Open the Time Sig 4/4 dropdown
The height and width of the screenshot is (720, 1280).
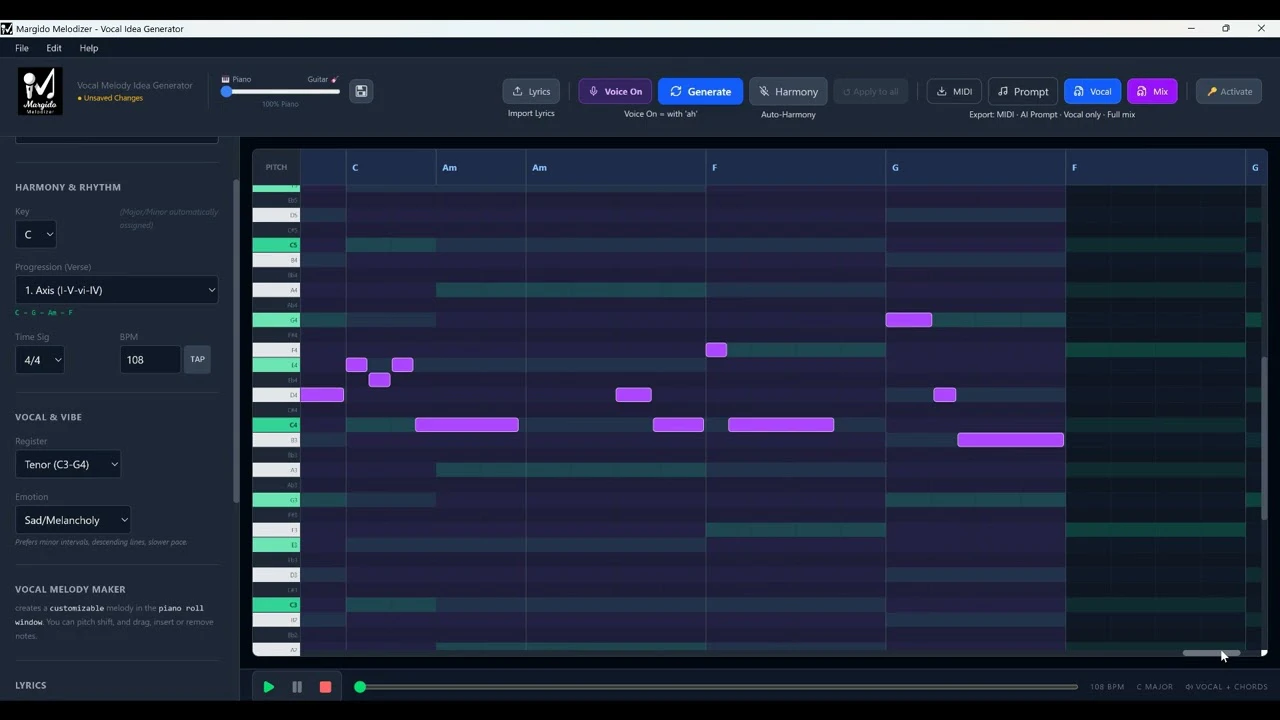tap(40, 360)
